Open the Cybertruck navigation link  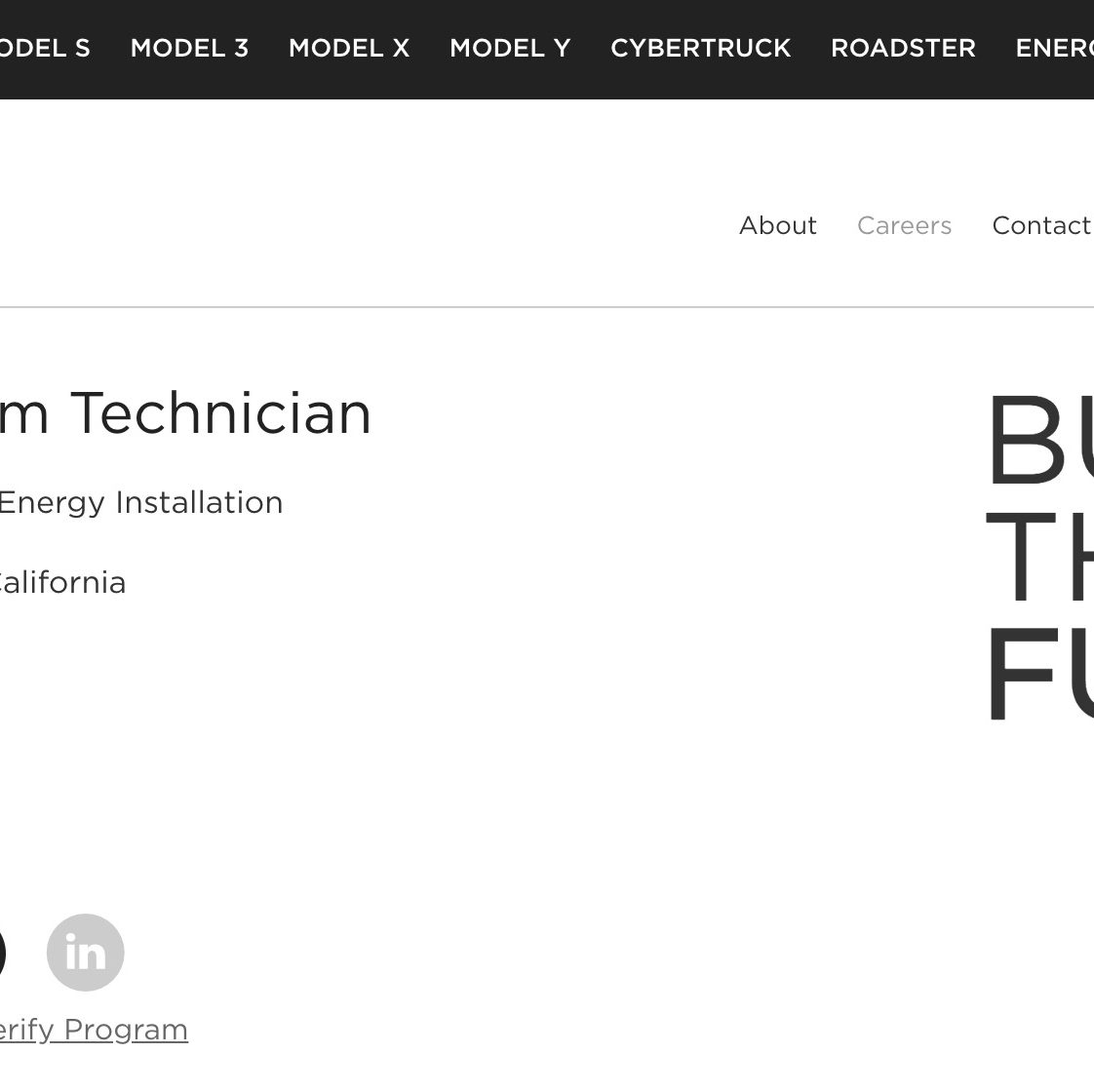point(700,48)
